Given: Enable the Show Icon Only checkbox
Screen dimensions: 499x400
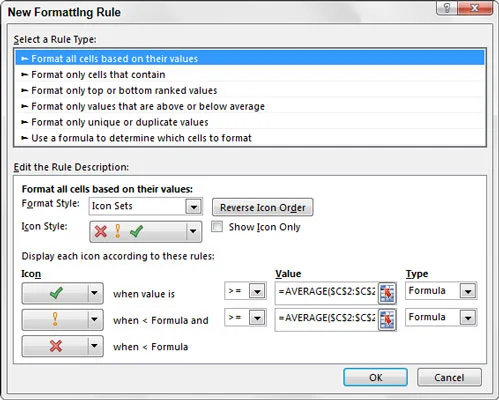Looking at the screenshot, I should 217,227.
